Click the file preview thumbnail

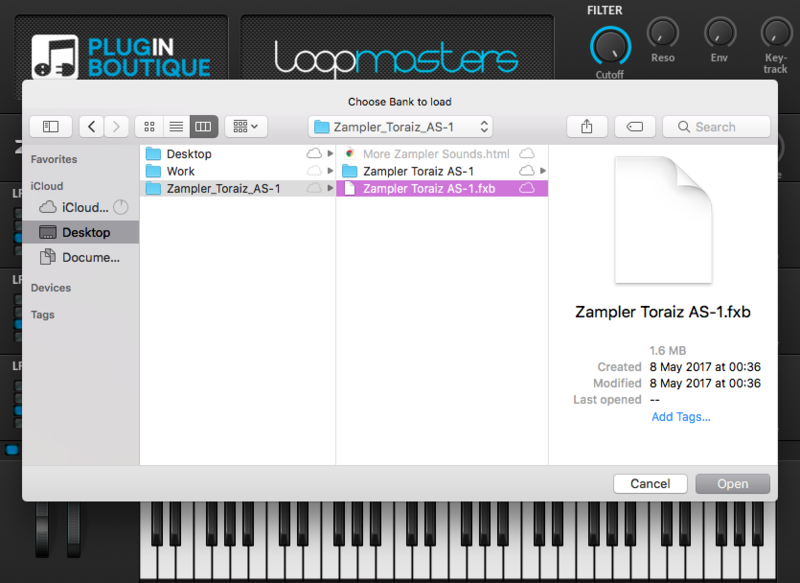(663, 220)
